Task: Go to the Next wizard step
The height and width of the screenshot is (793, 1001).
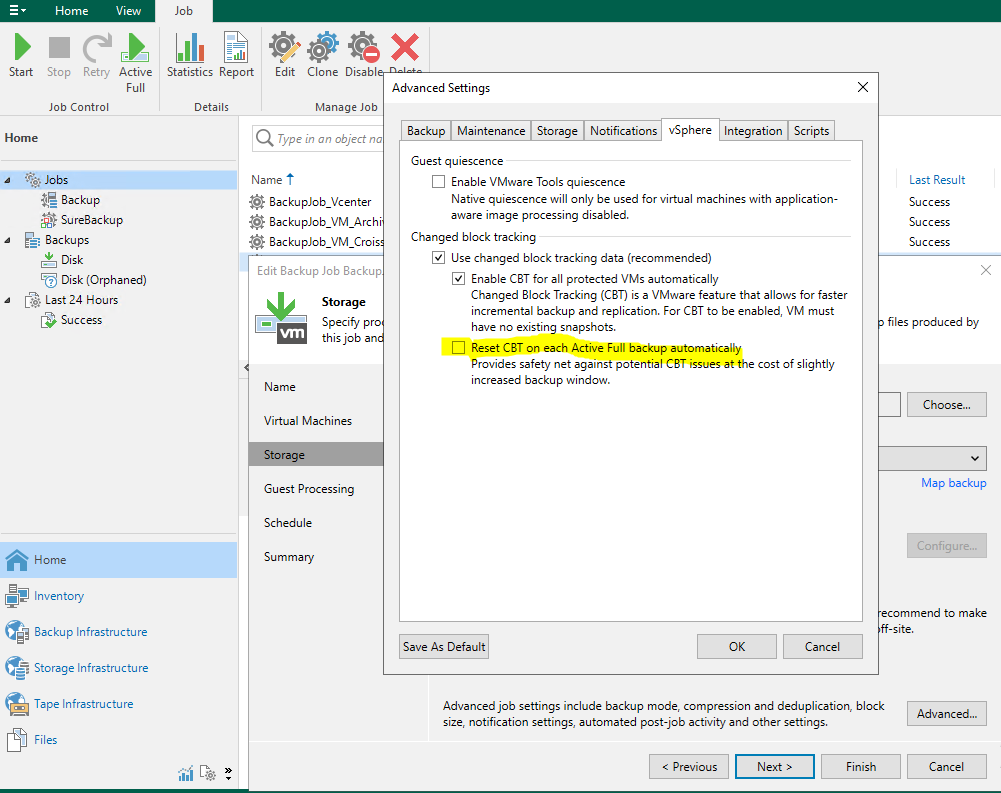Action: pyautogui.click(x=774, y=767)
